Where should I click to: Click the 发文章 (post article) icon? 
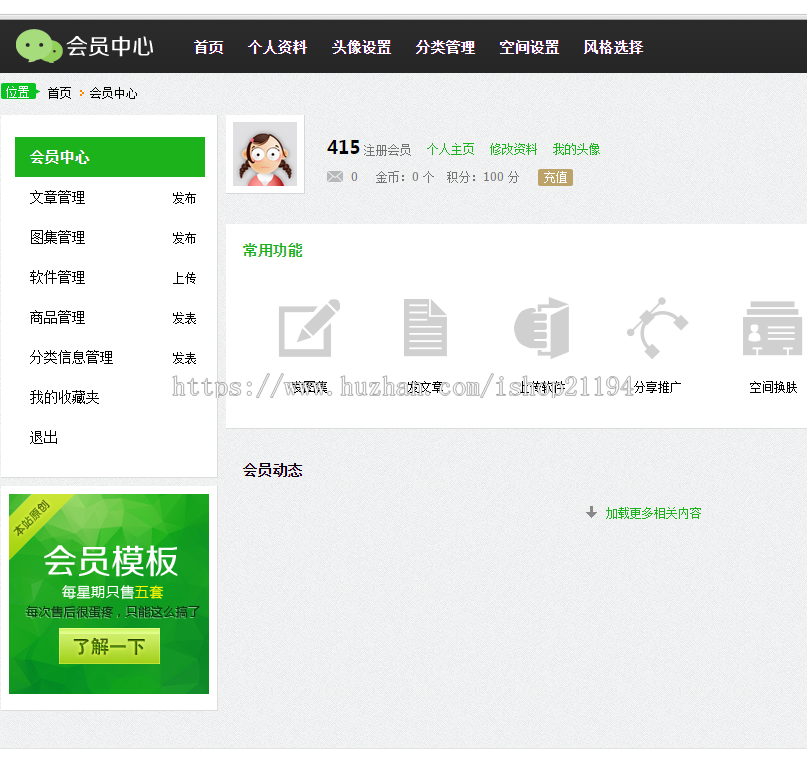click(x=424, y=328)
